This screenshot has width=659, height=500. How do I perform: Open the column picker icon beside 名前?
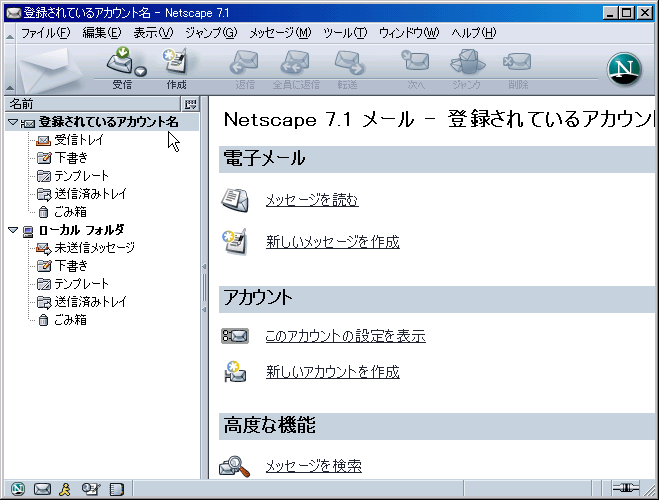click(x=190, y=104)
